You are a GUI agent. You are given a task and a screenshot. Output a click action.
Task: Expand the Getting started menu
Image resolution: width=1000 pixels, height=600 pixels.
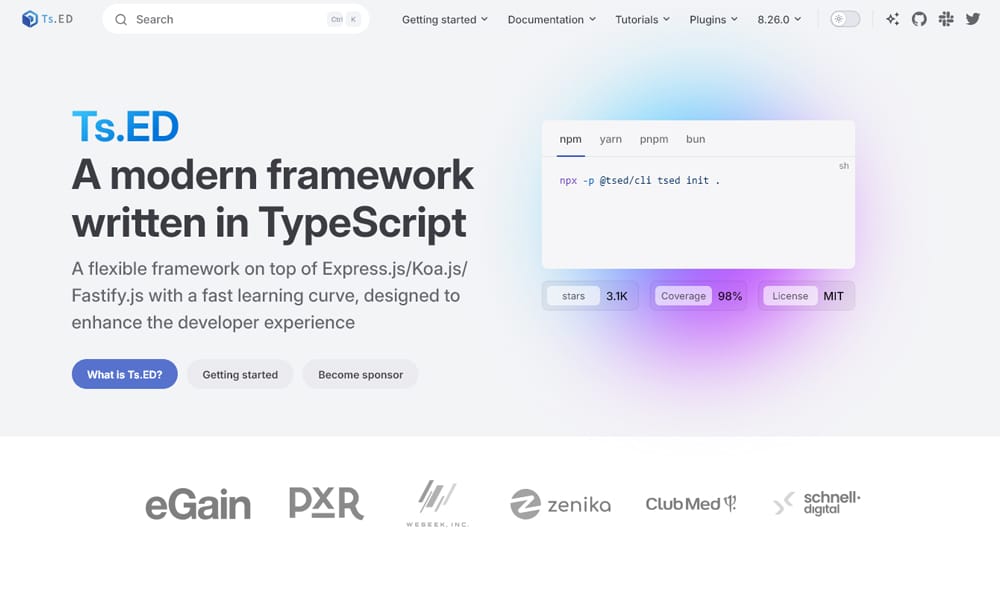(x=445, y=20)
